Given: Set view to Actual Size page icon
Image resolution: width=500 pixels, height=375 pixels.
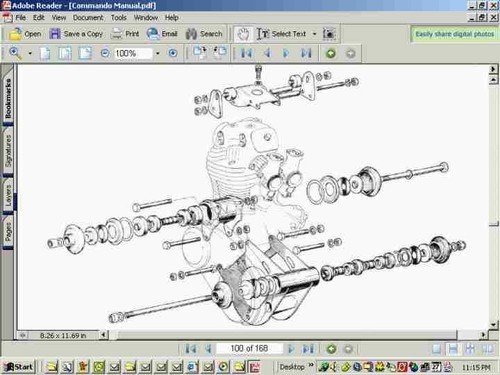Looking at the screenshot, I should [x=45, y=53].
